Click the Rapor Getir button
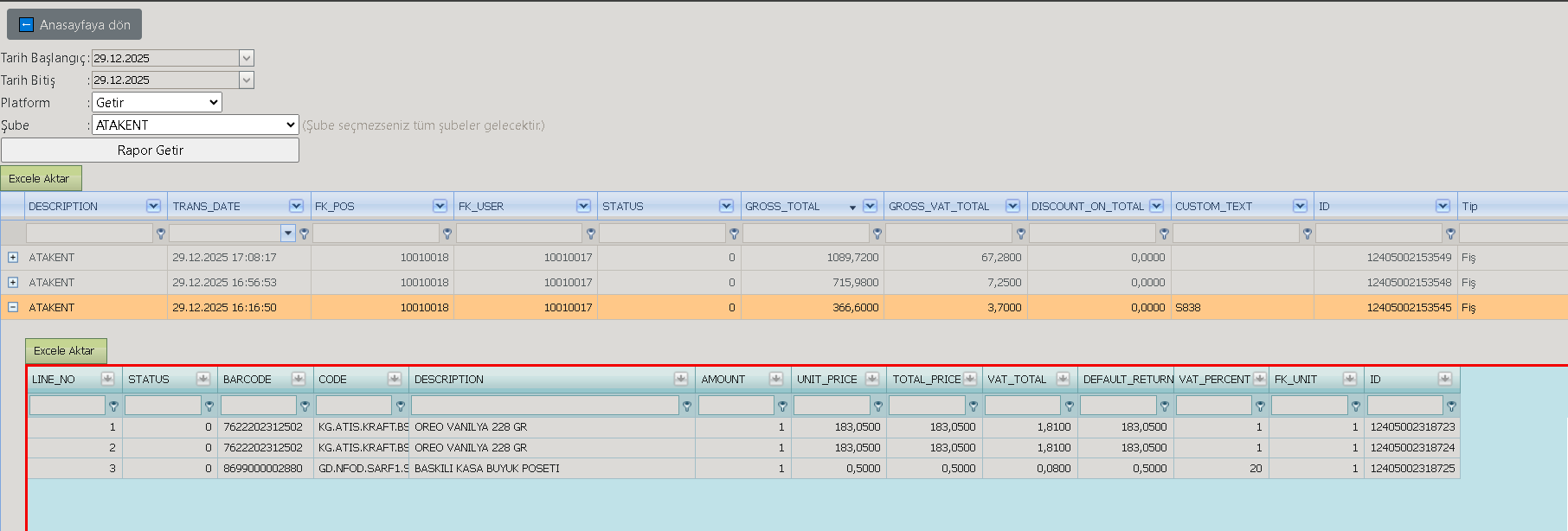The height and width of the screenshot is (531, 1568). click(x=150, y=150)
